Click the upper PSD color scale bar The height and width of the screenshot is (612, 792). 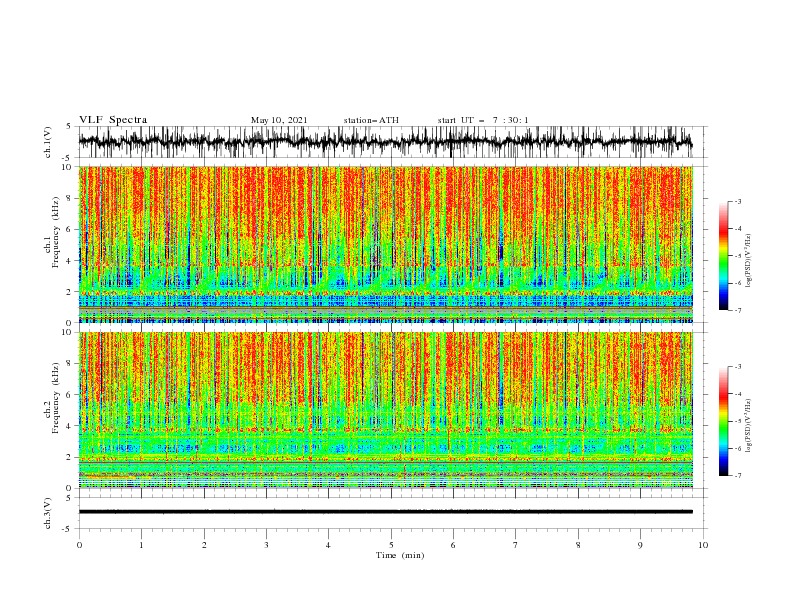723,256
